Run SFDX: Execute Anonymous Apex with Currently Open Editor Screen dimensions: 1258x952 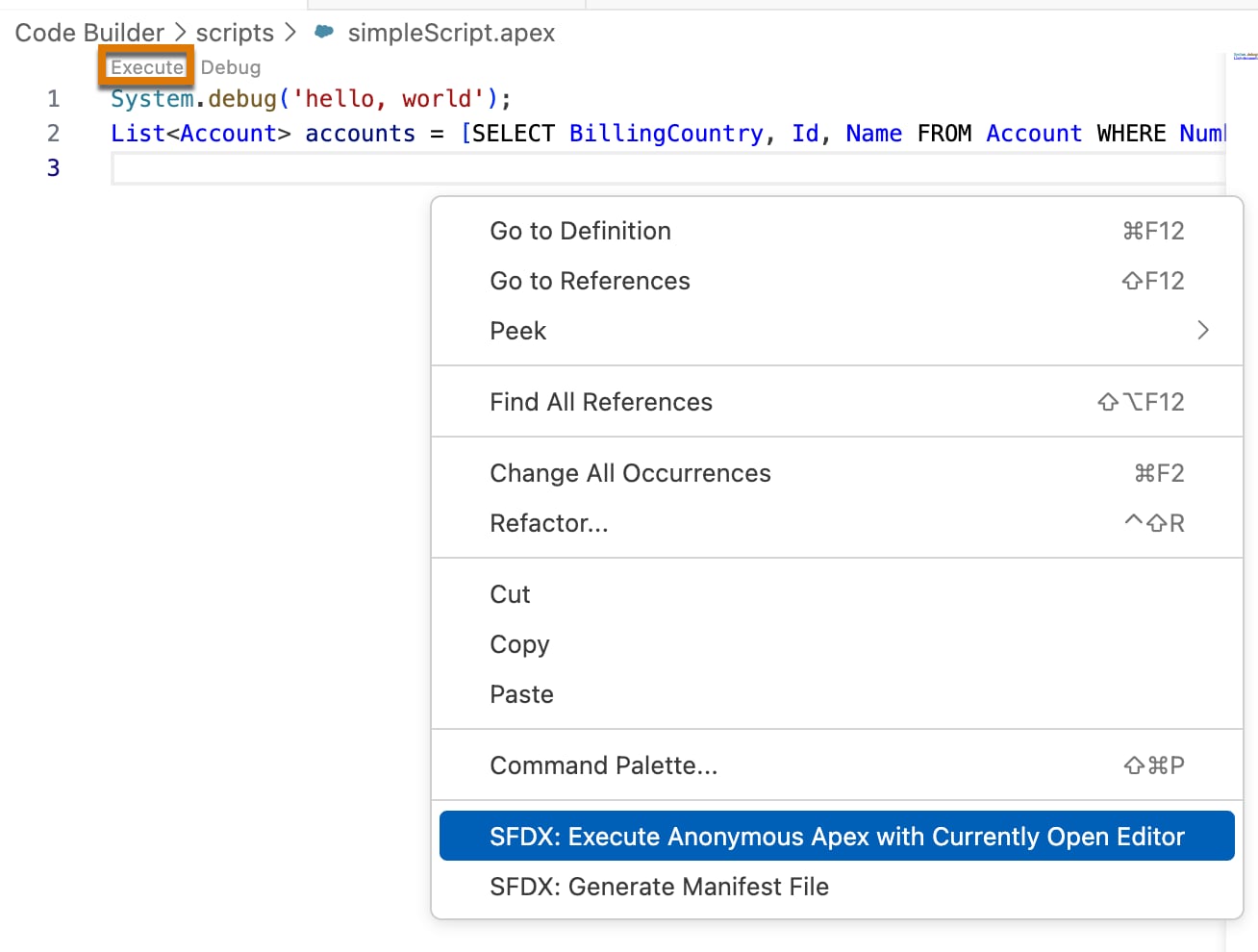[837, 836]
